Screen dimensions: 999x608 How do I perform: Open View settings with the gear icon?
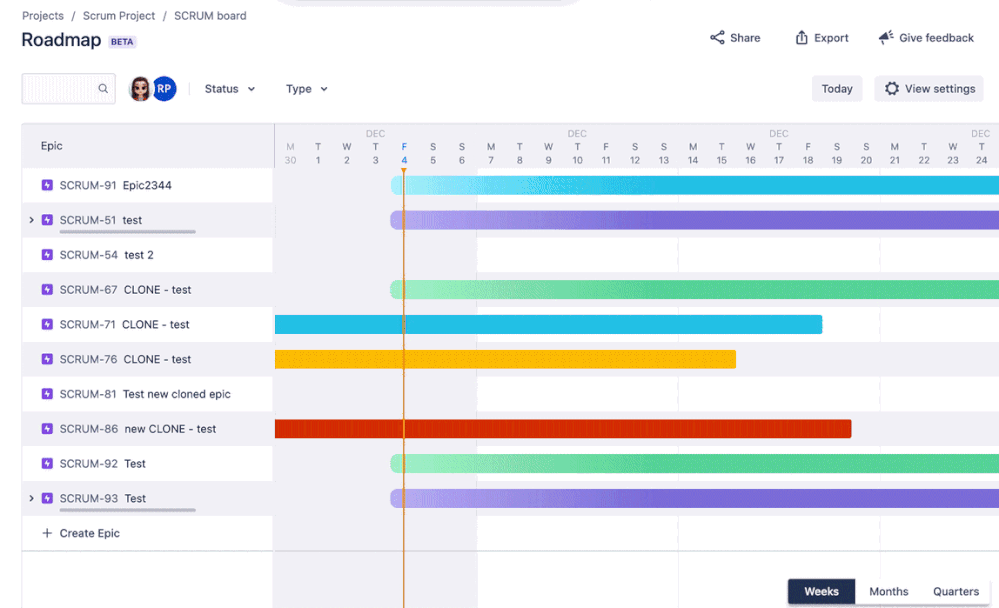point(891,88)
